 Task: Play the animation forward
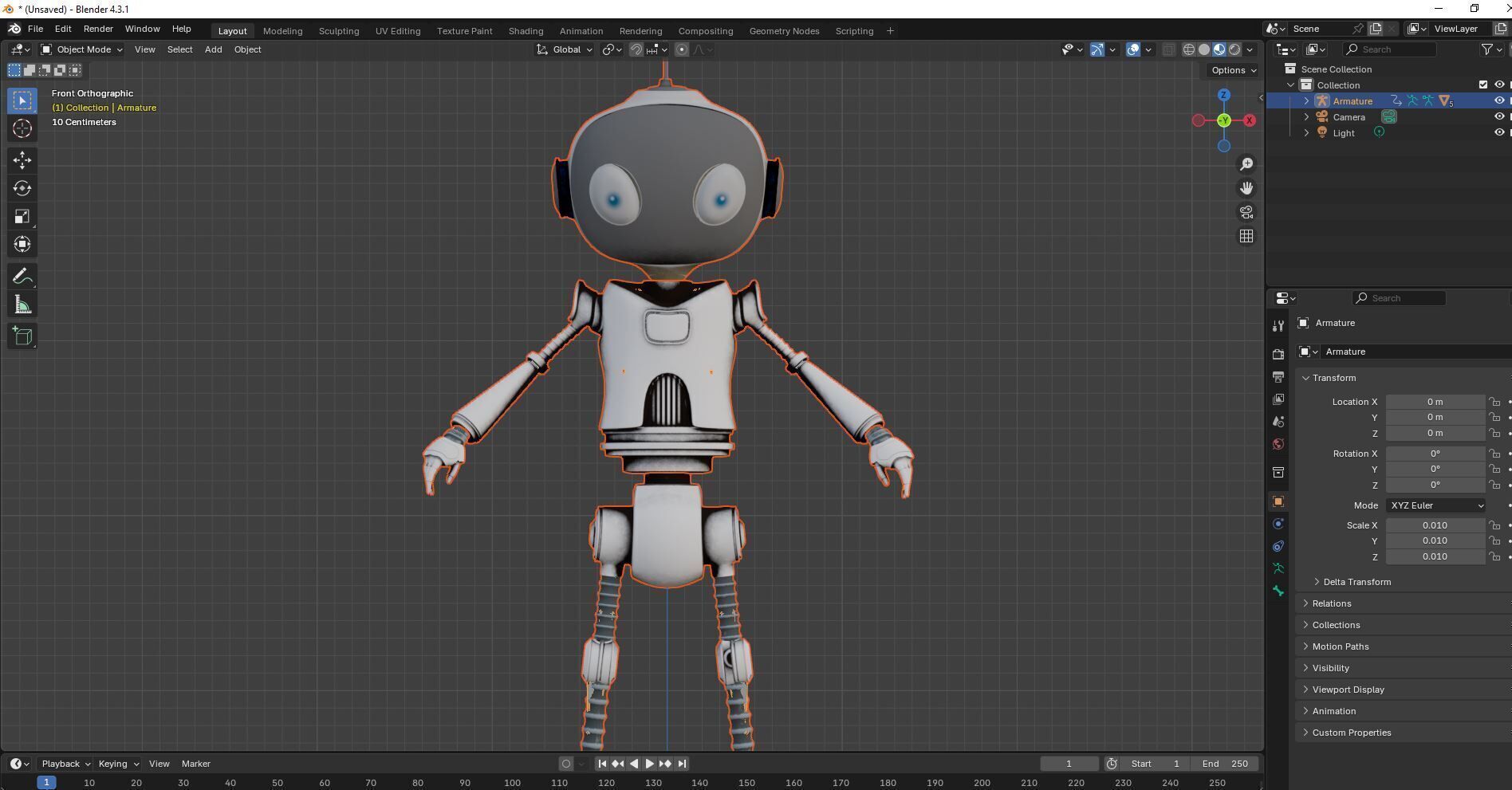(649, 764)
